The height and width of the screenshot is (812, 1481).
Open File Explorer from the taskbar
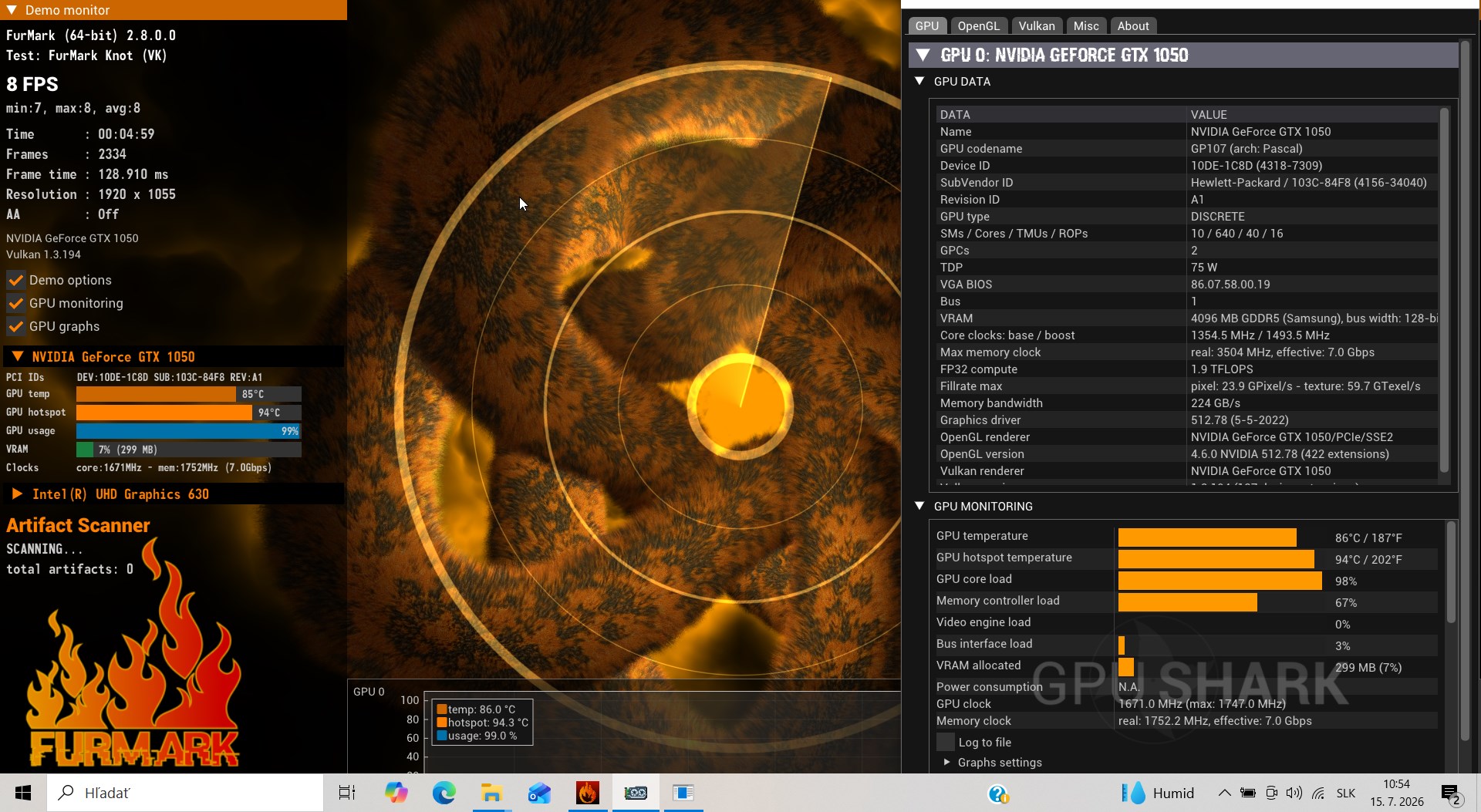point(491,793)
